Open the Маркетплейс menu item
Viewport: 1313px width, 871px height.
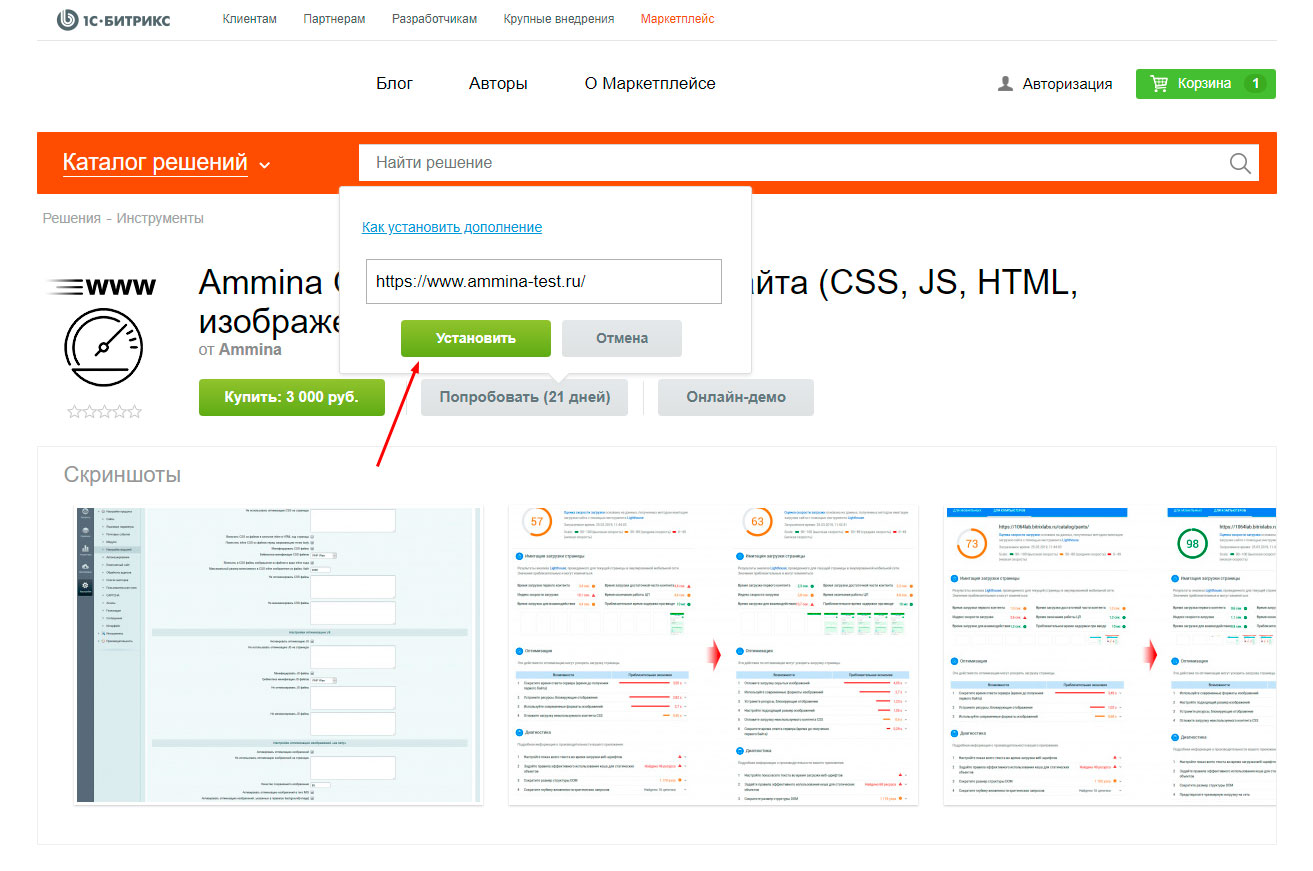coord(677,19)
